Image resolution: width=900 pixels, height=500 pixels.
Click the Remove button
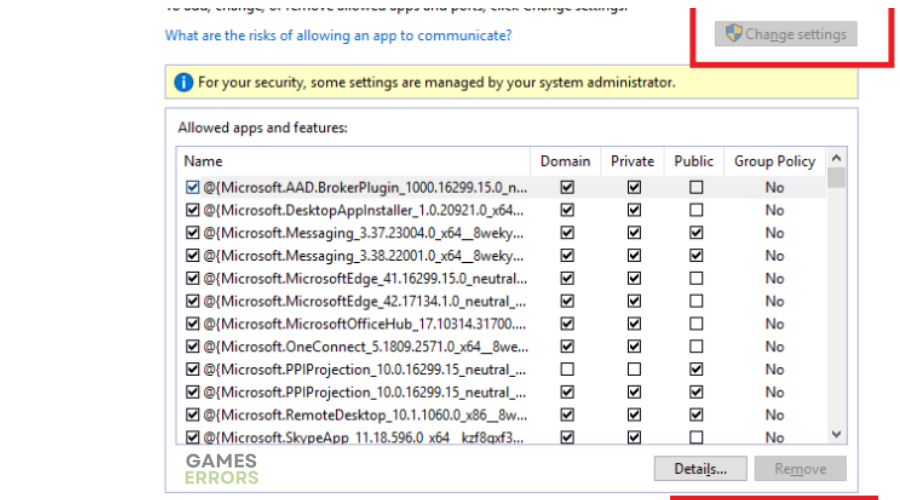pyautogui.click(x=800, y=468)
